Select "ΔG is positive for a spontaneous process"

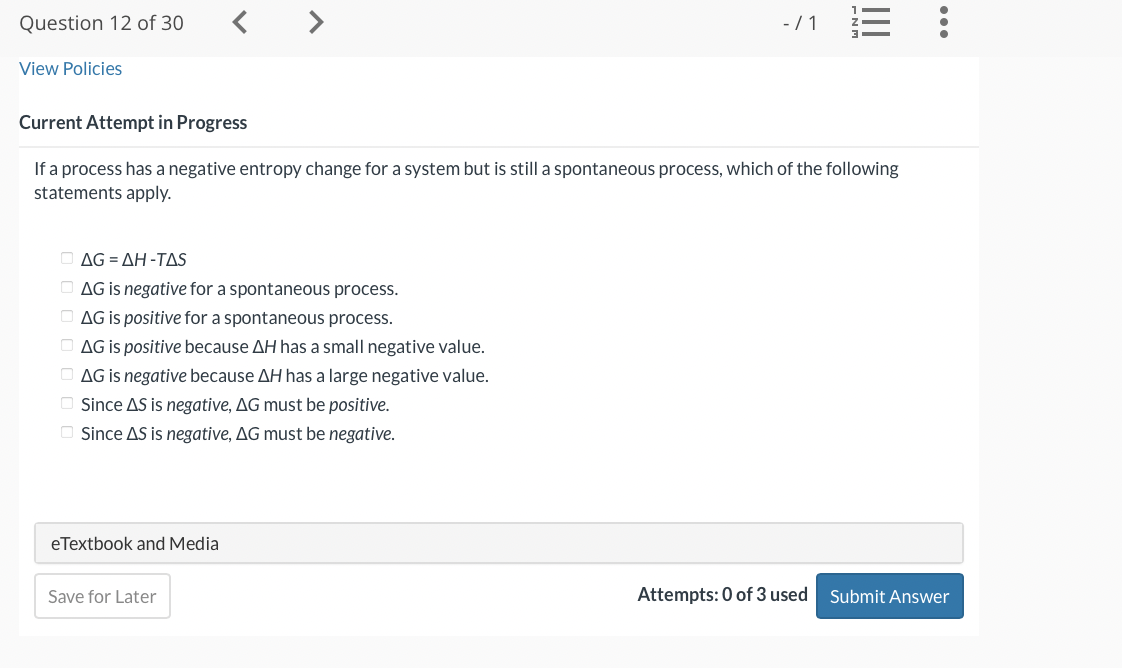(66, 316)
